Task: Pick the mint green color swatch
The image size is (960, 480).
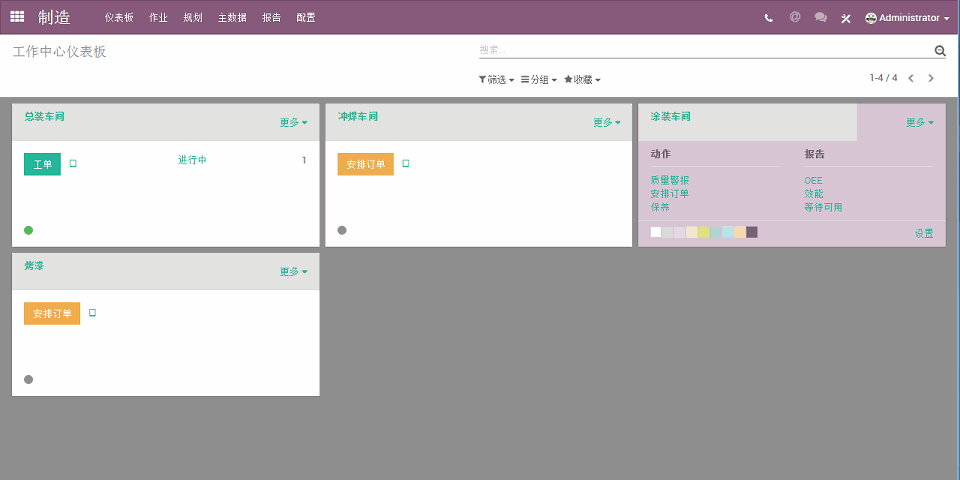Action: pos(716,232)
